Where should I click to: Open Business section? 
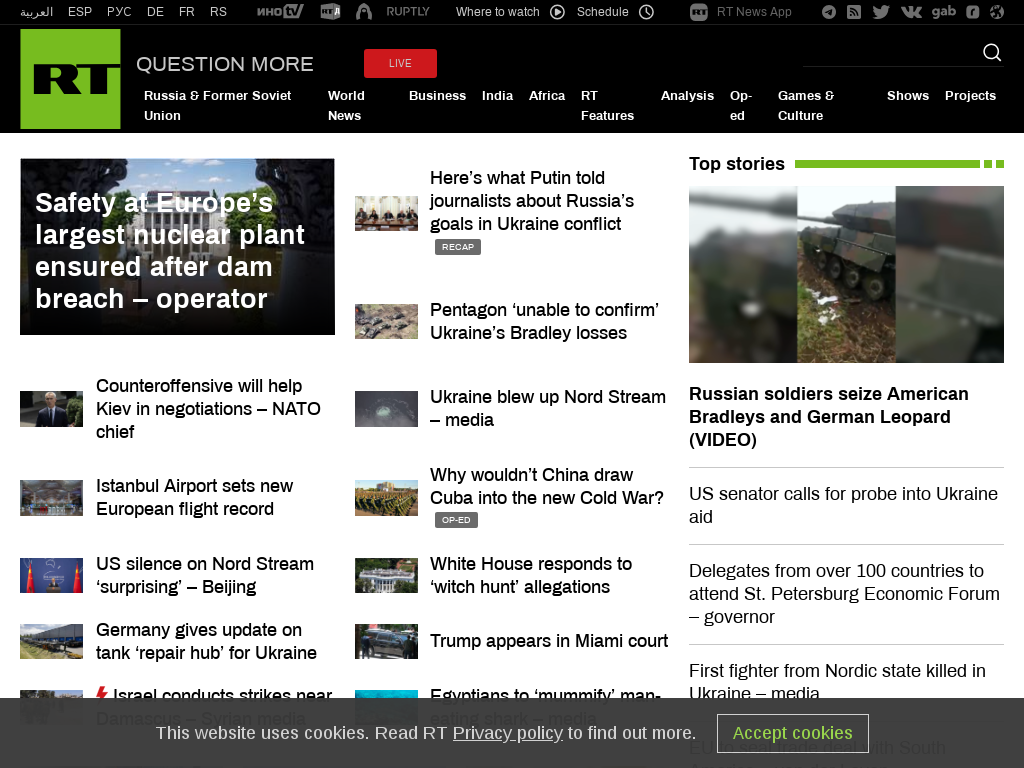[x=438, y=95]
